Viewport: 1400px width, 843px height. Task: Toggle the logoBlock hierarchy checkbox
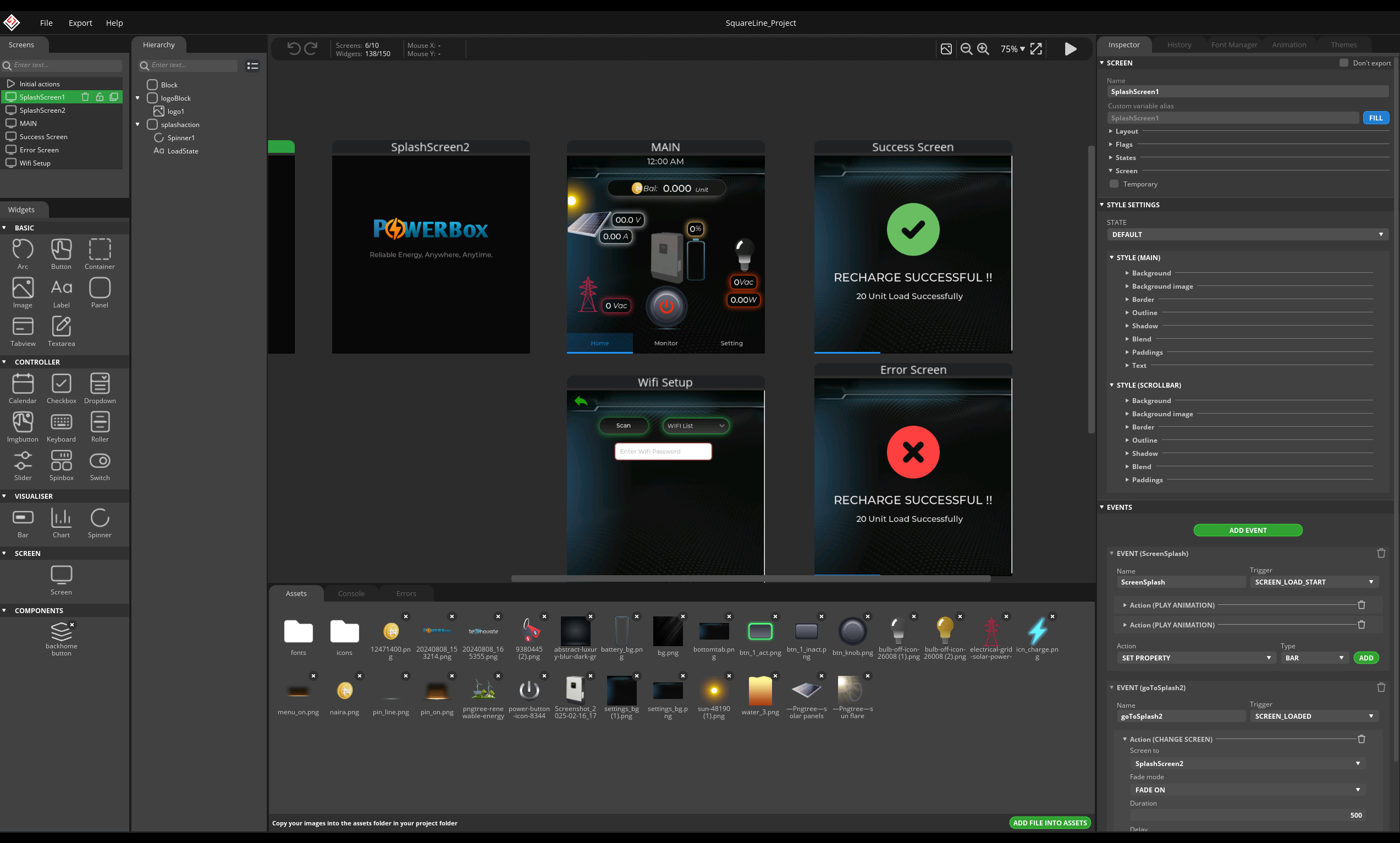pos(152,98)
